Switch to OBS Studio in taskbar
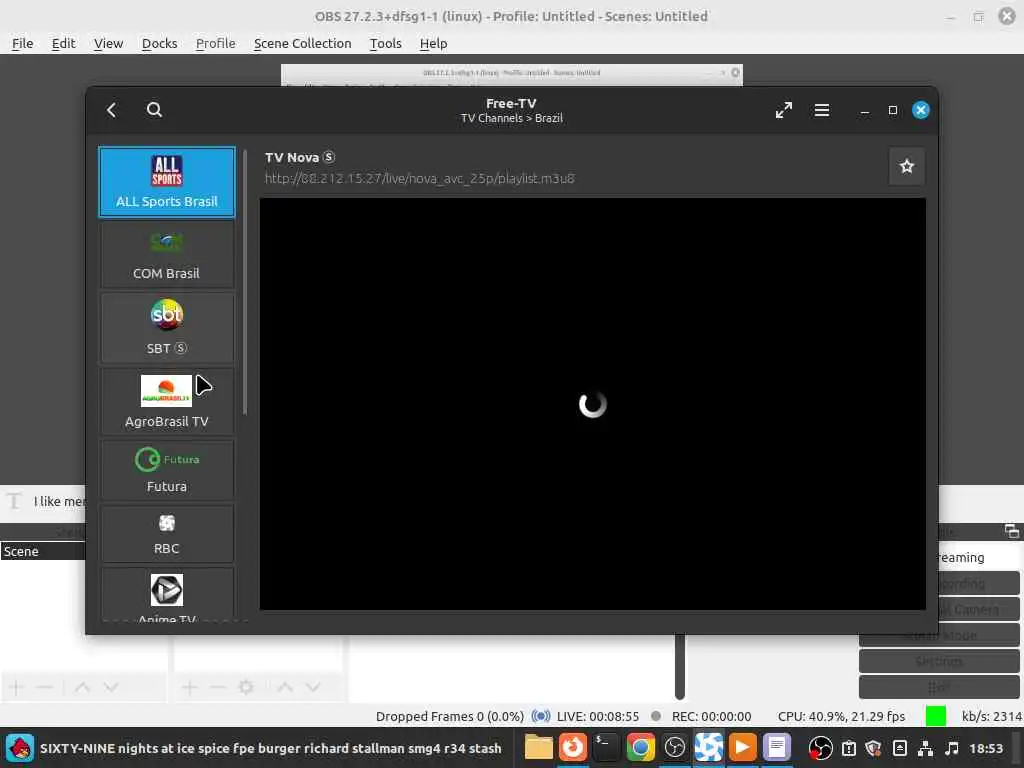 (x=675, y=748)
